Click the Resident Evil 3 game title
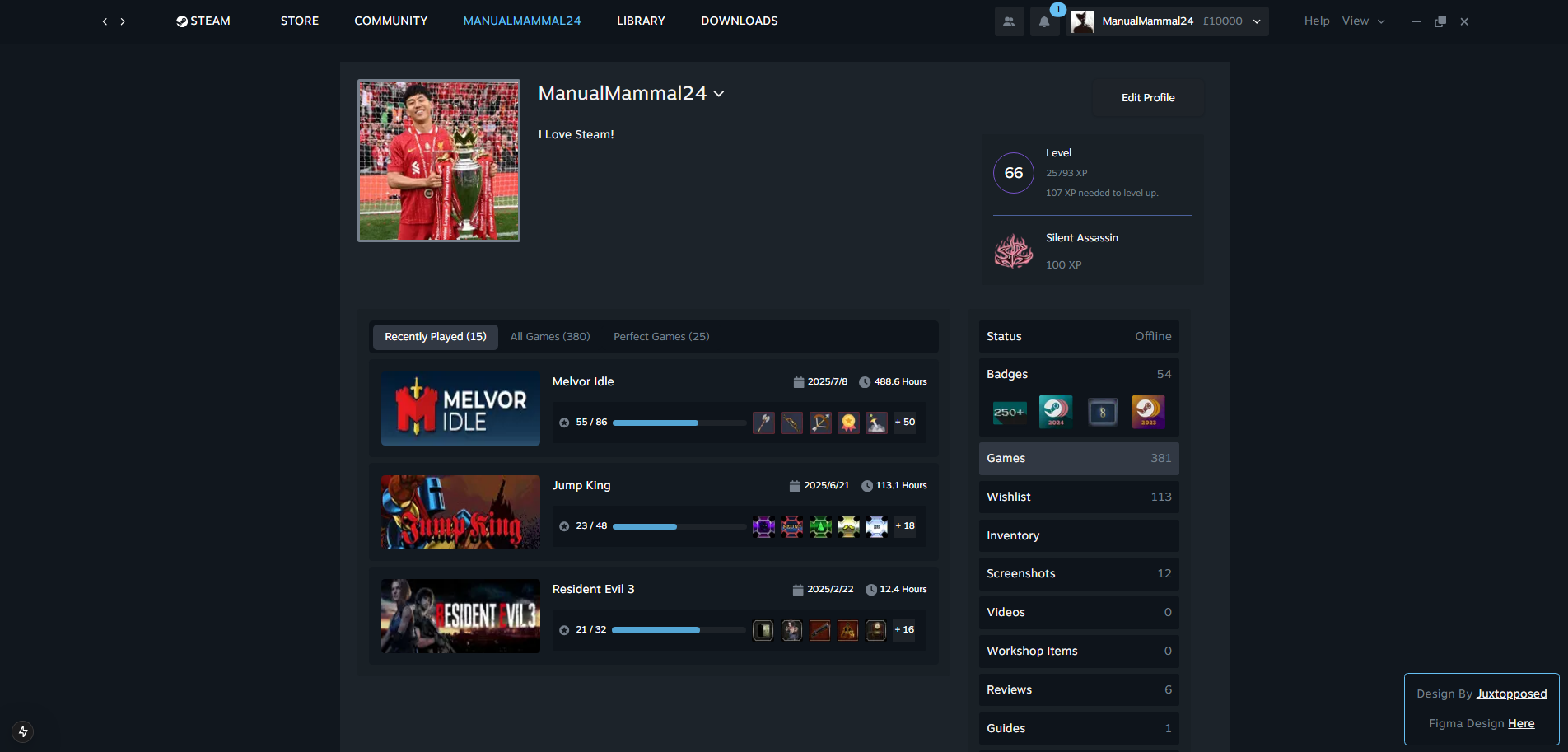Screen dimensions: 1568x752 [593, 589]
